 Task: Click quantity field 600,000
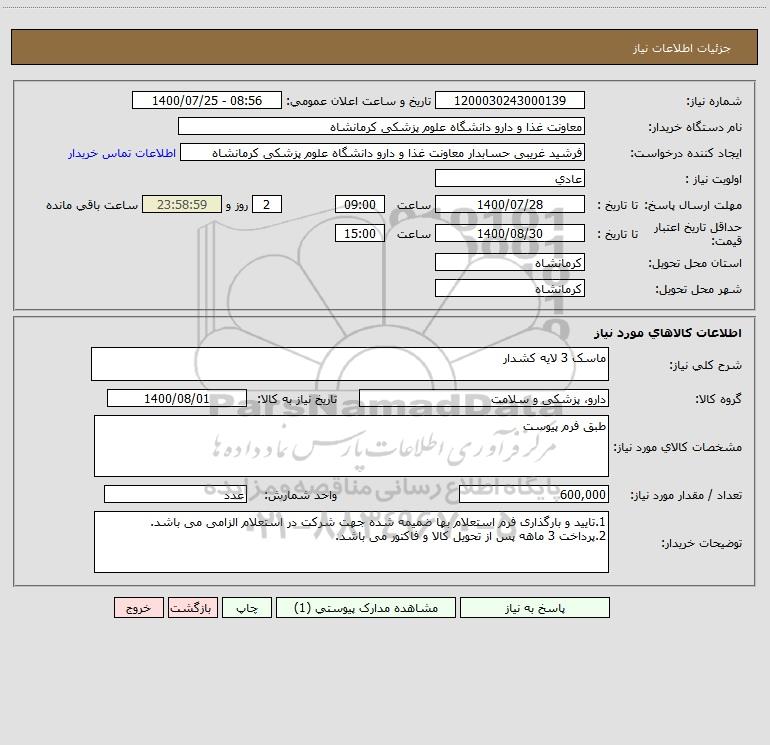[x=534, y=494]
